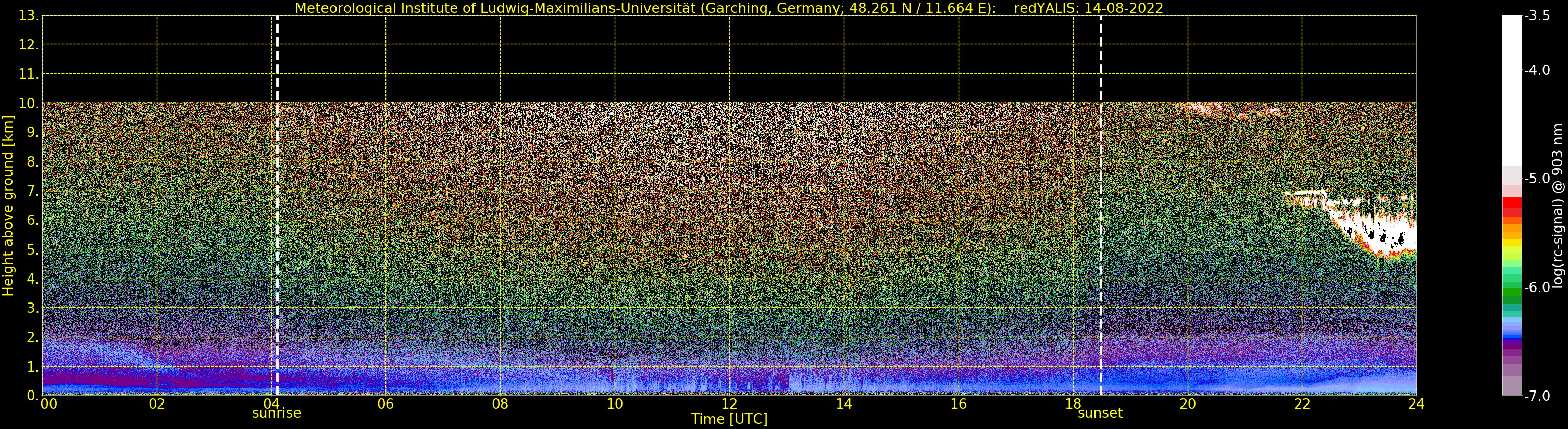Screen dimensions: 1568x429
Task: Click the '20' tick on the time axis
Action: (x=1188, y=404)
